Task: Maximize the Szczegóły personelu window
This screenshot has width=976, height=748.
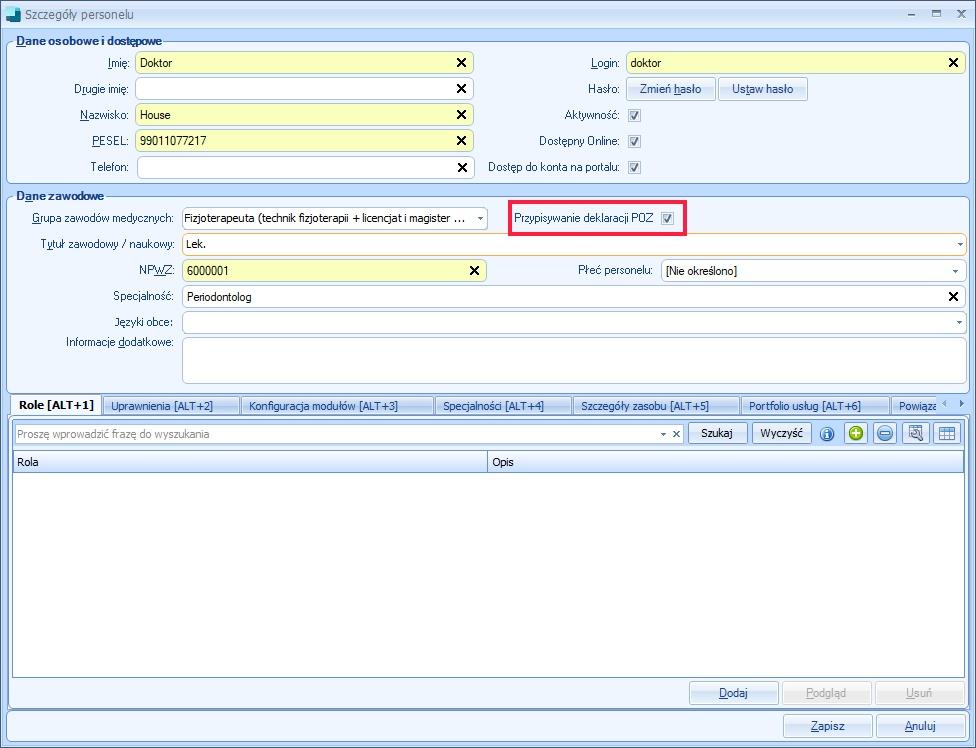Action: [x=936, y=14]
